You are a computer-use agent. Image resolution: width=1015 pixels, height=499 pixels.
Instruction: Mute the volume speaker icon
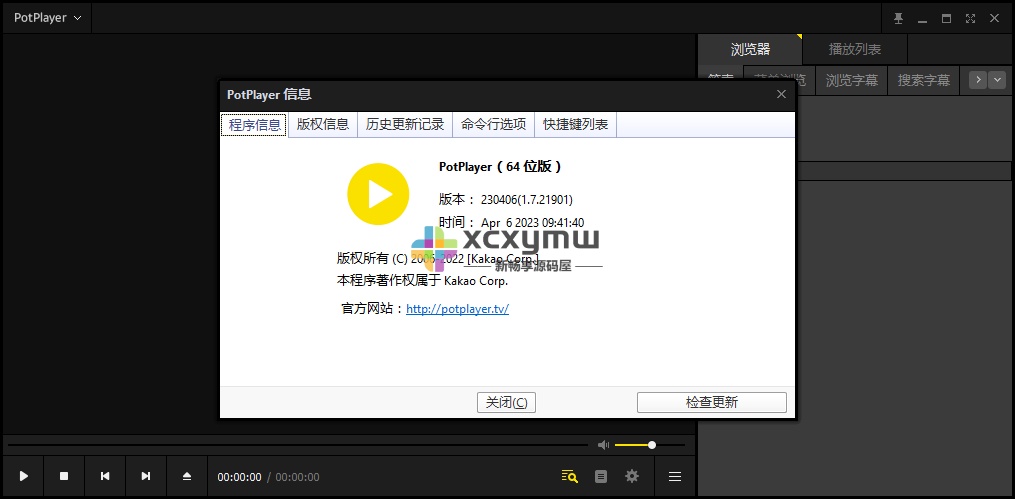point(603,445)
